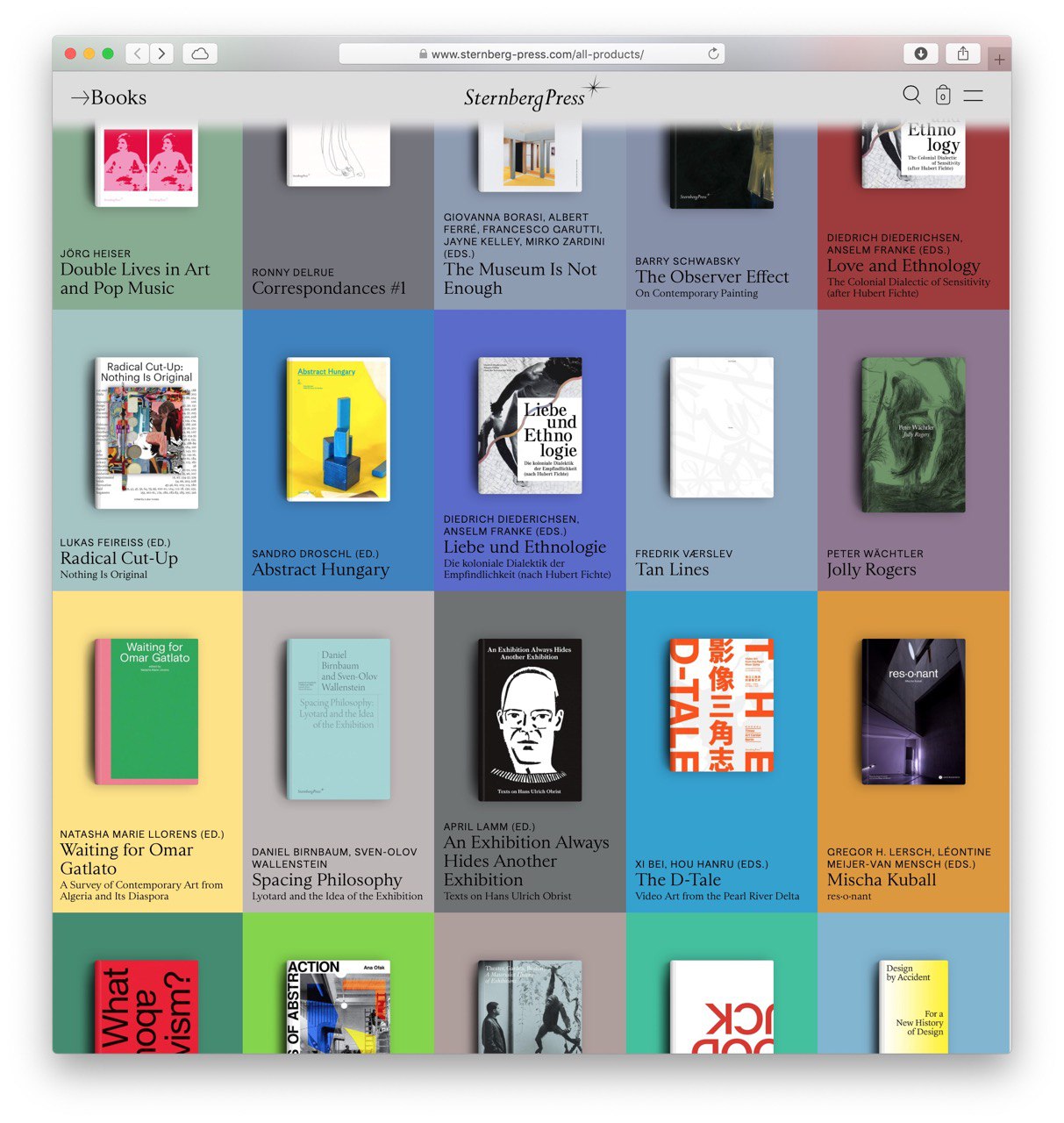Click author name Peter Wächtler
Screen dimensions: 1064x1123
[875, 554]
